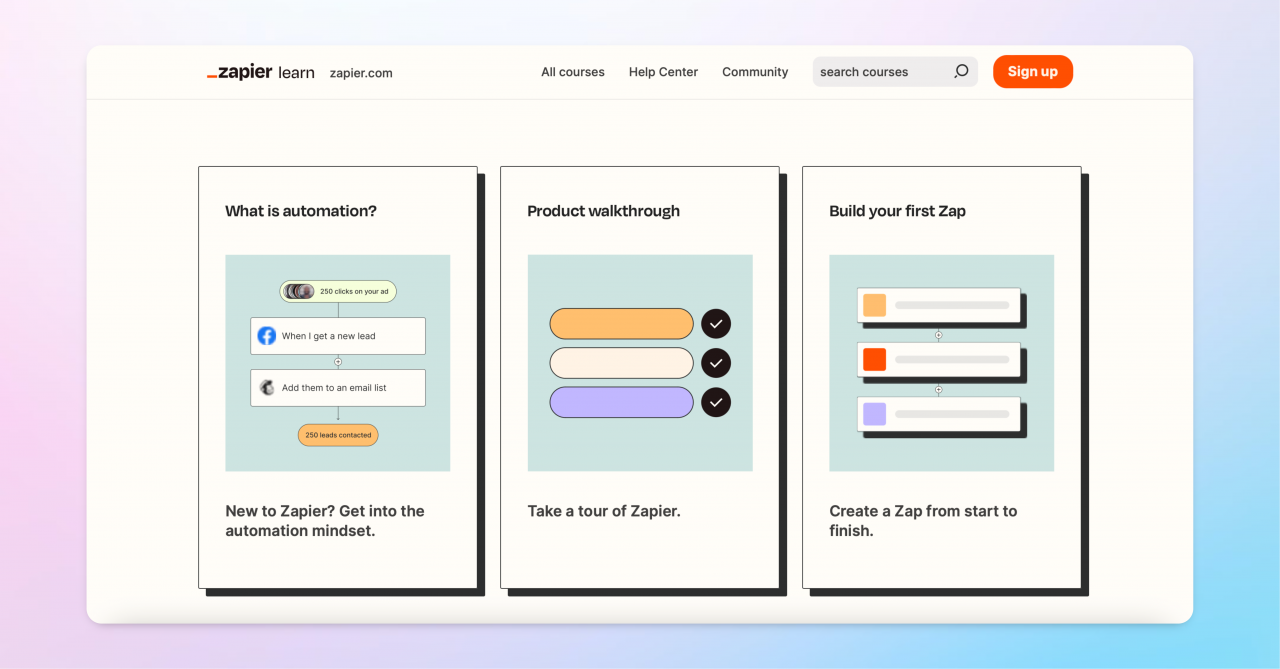Click the checkmark next to the orange bar

pyautogui.click(x=716, y=324)
